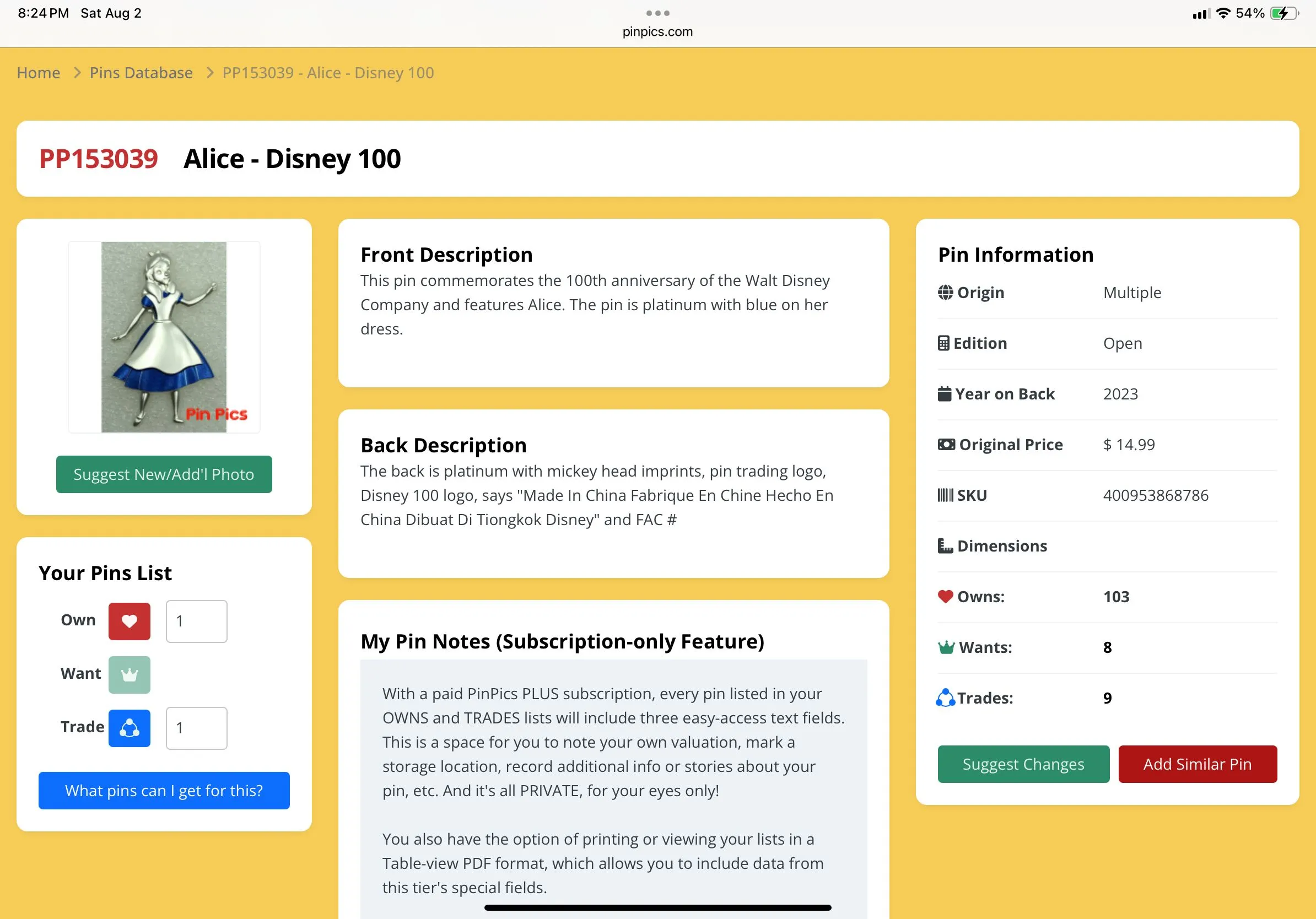This screenshot has width=1316, height=919.
Task: Click the Your Pins List heading
Action: pyautogui.click(x=105, y=573)
